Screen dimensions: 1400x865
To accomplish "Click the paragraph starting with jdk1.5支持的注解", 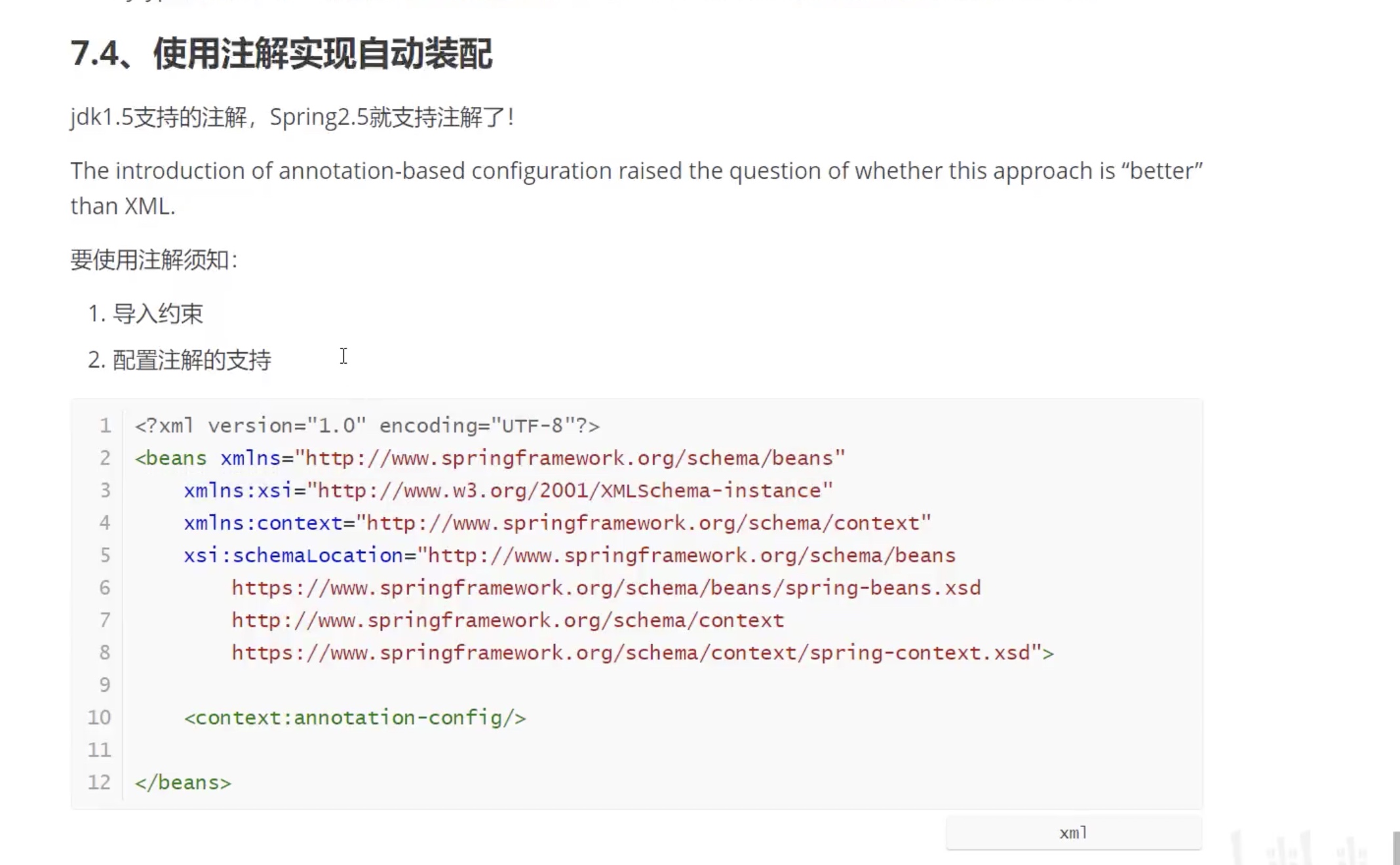I will 292,117.
